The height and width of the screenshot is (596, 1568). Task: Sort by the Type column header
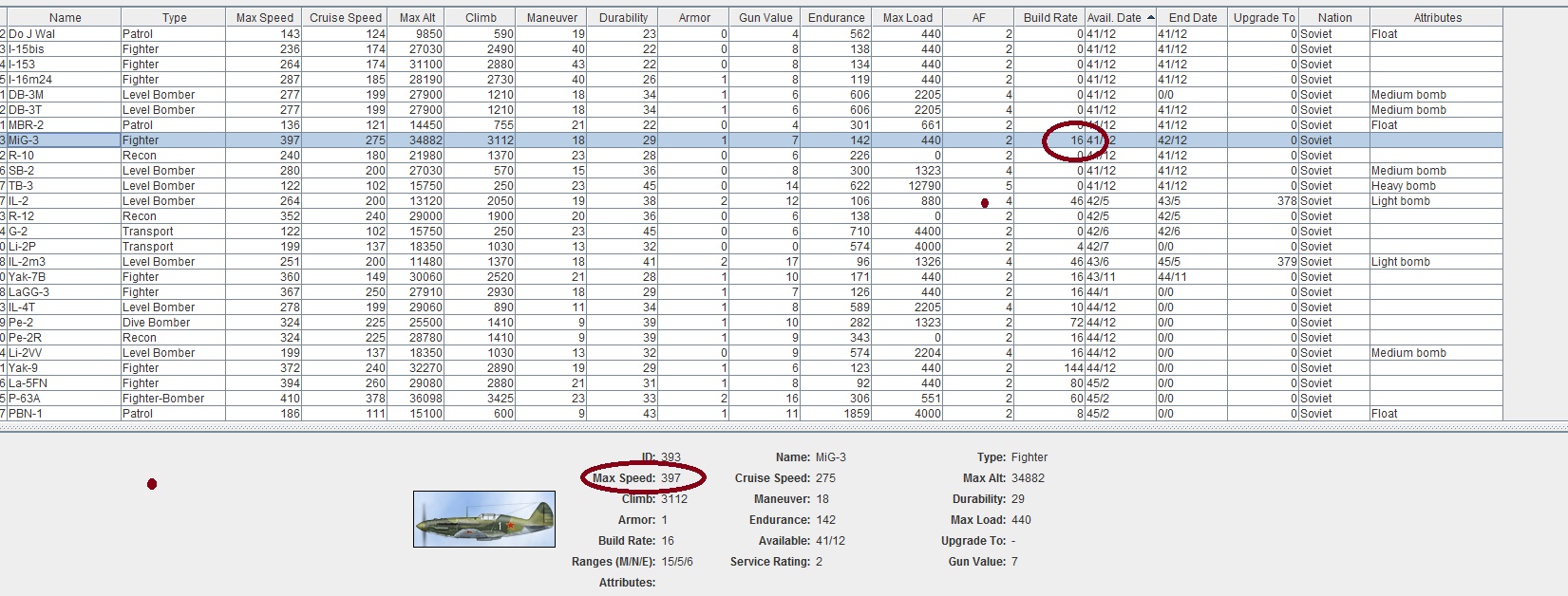point(174,17)
